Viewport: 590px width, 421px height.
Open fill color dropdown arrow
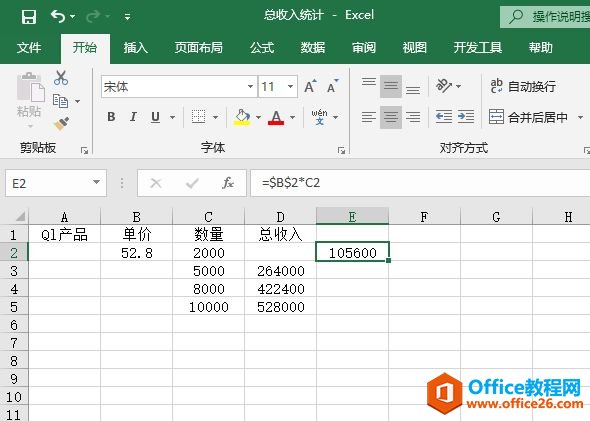coord(258,117)
